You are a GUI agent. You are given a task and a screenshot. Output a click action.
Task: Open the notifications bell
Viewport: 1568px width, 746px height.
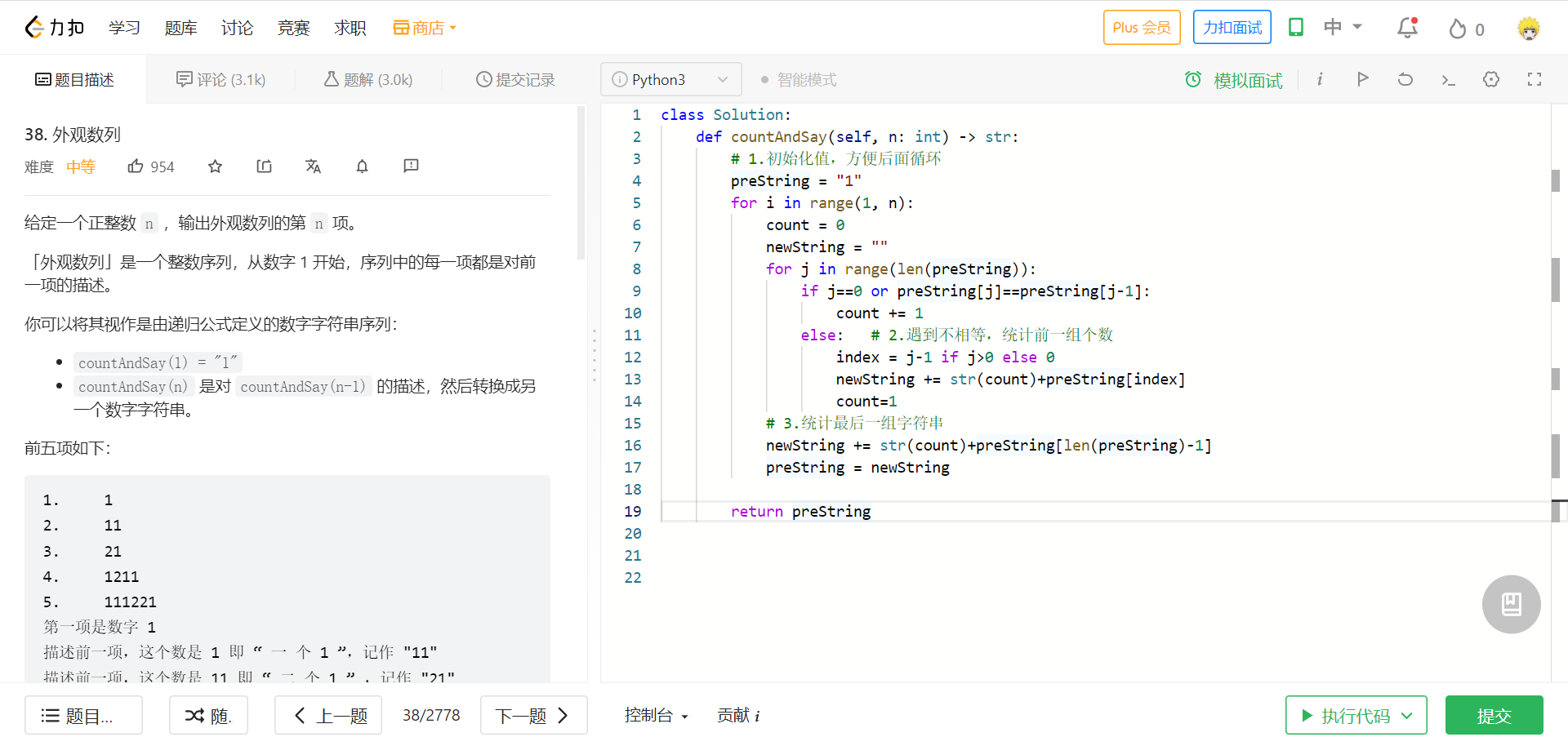coord(1407,28)
